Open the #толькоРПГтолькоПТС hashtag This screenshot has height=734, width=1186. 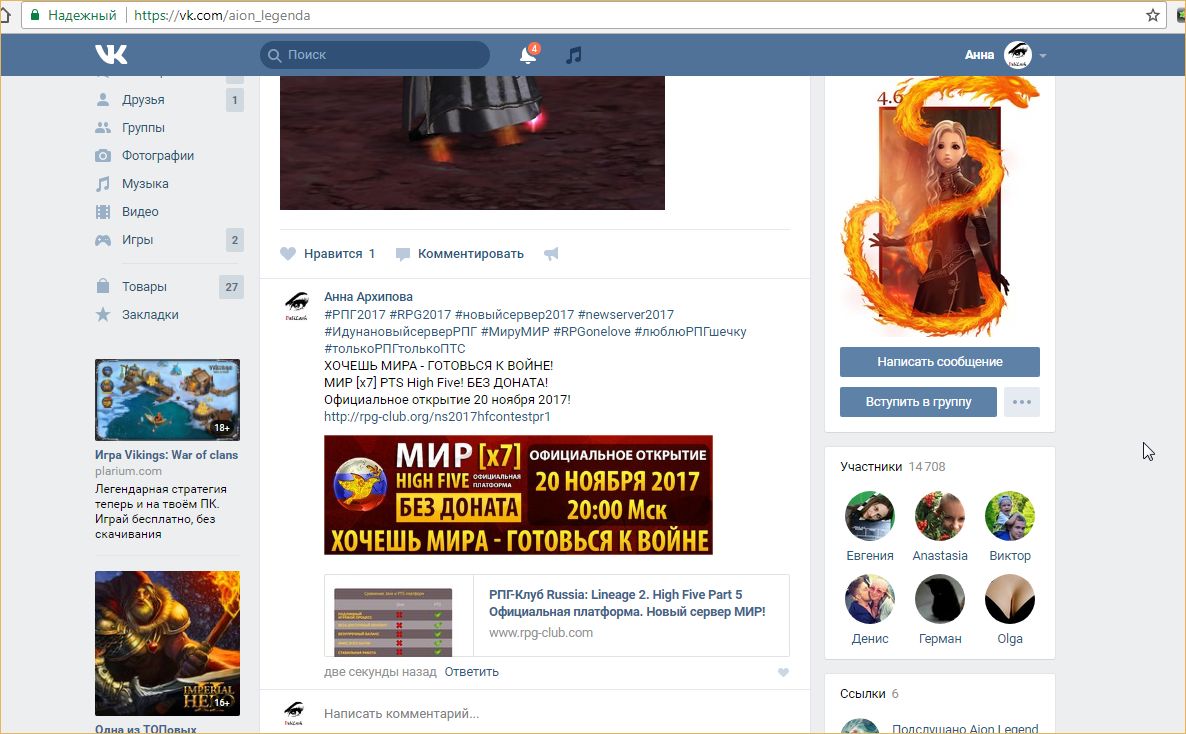[395, 348]
